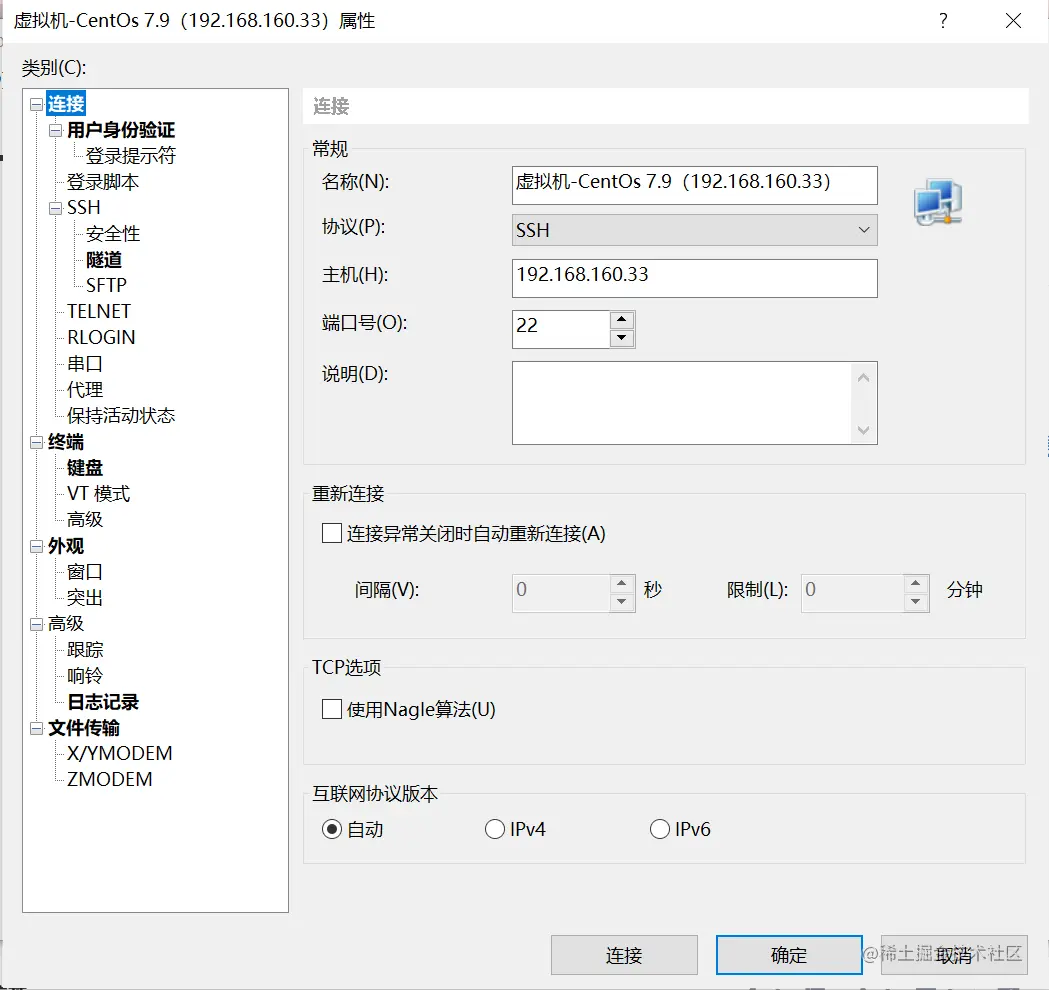Select VT 模式 in the tree
The width and height of the screenshot is (1049, 990).
[98, 494]
